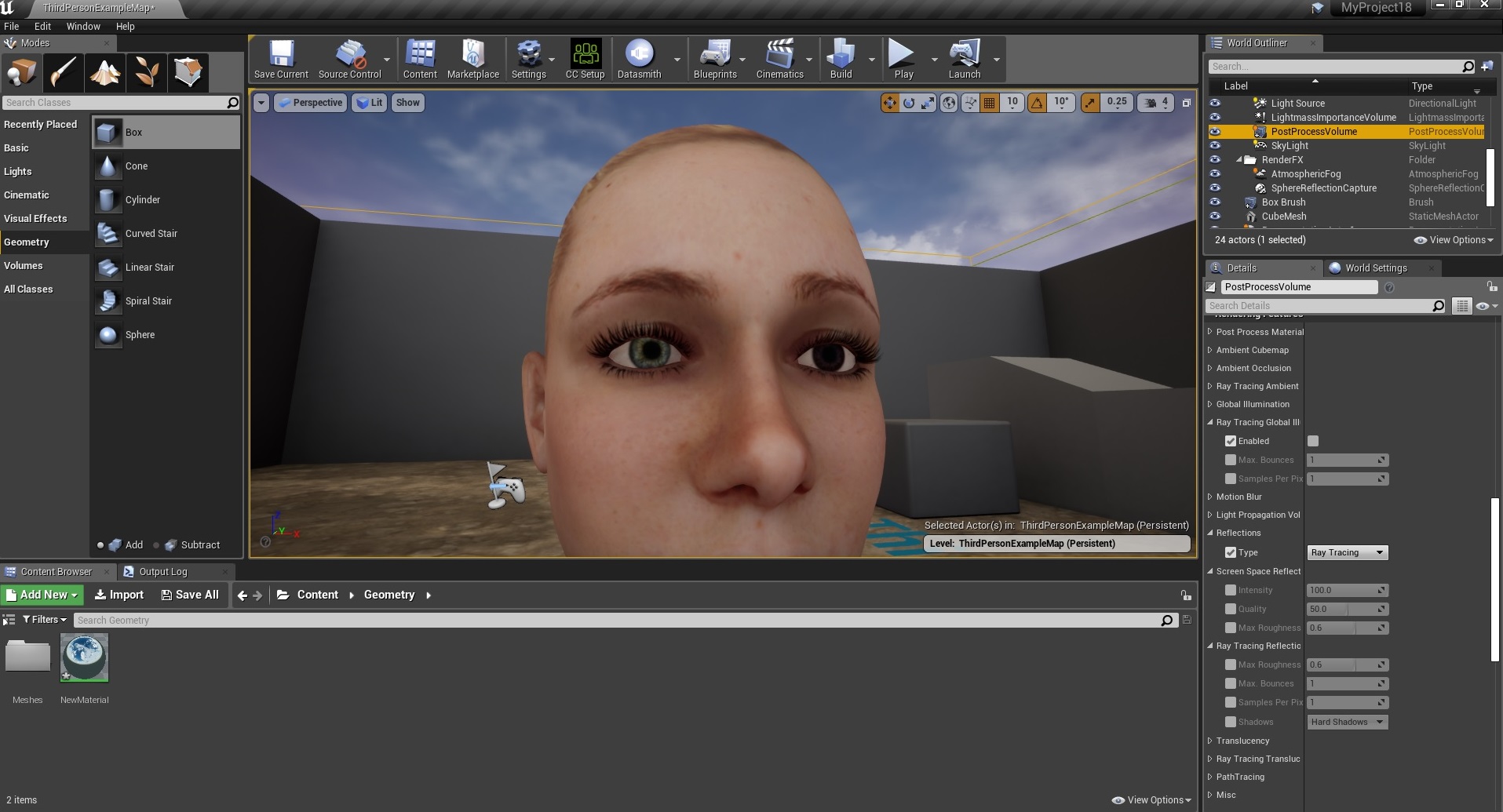
Task: Select the Paint mode brush icon
Action: pos(64,73)
